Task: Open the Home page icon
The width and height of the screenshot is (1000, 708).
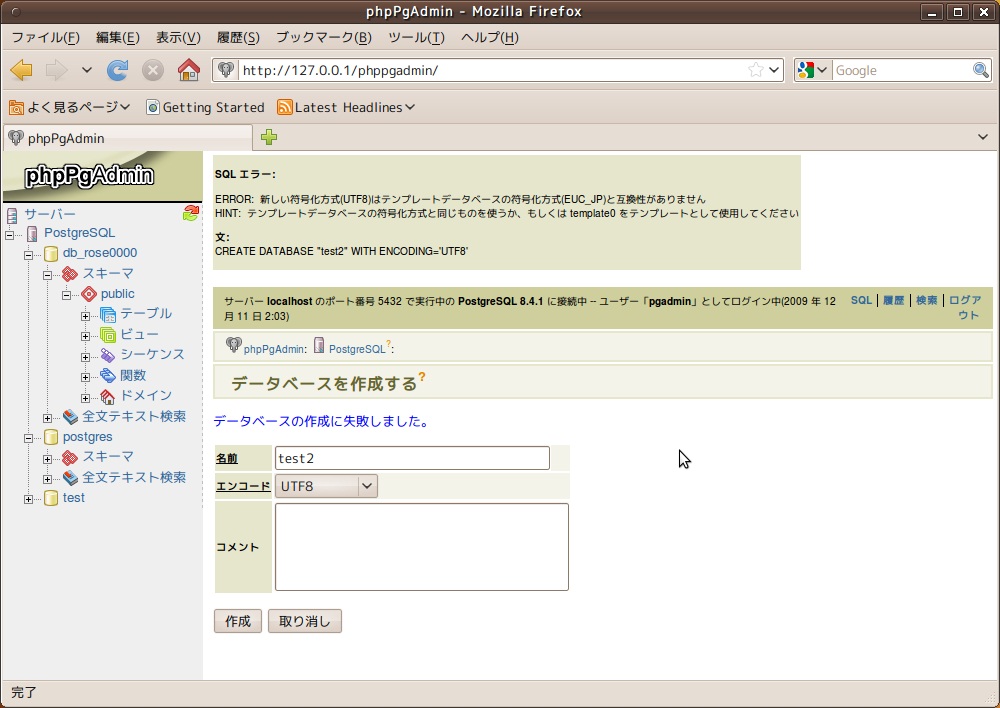Action: (189, 70)
